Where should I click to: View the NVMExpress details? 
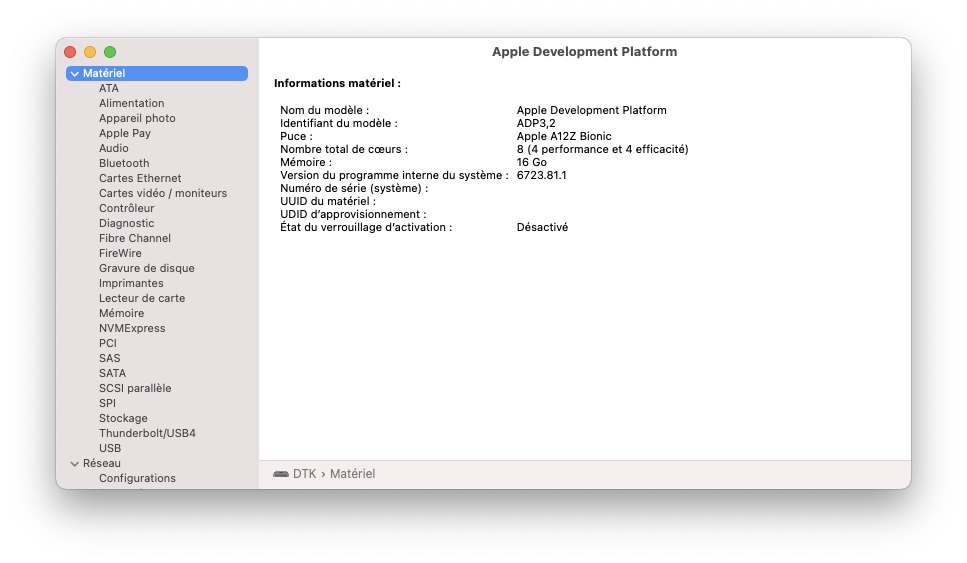(132, 328)
